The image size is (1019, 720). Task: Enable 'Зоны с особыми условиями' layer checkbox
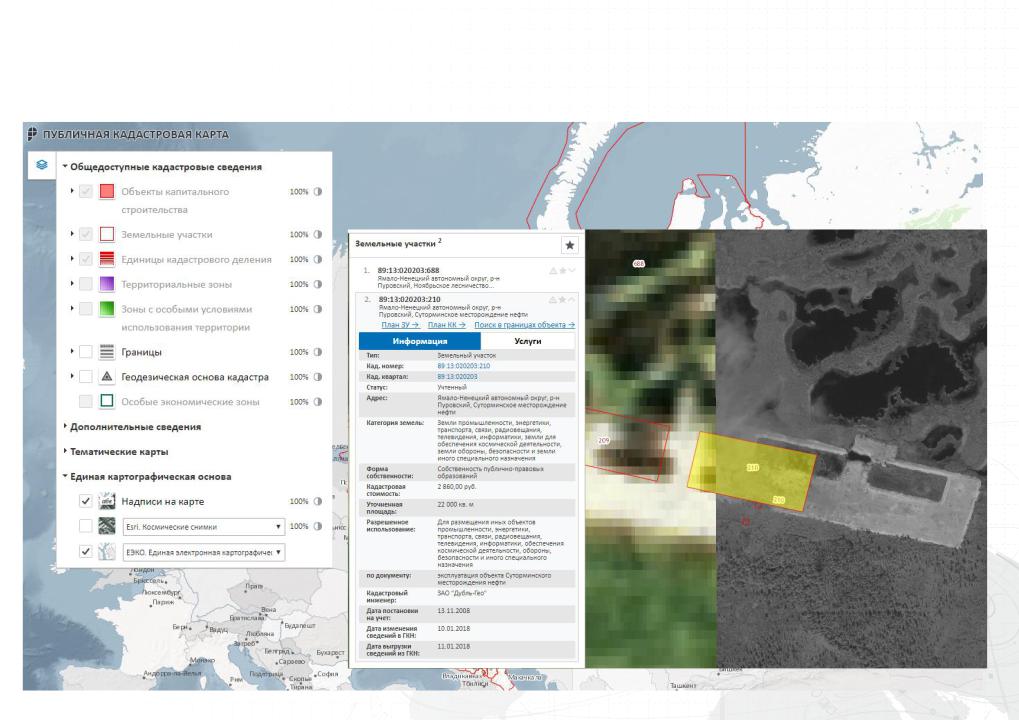coord(86,309)
